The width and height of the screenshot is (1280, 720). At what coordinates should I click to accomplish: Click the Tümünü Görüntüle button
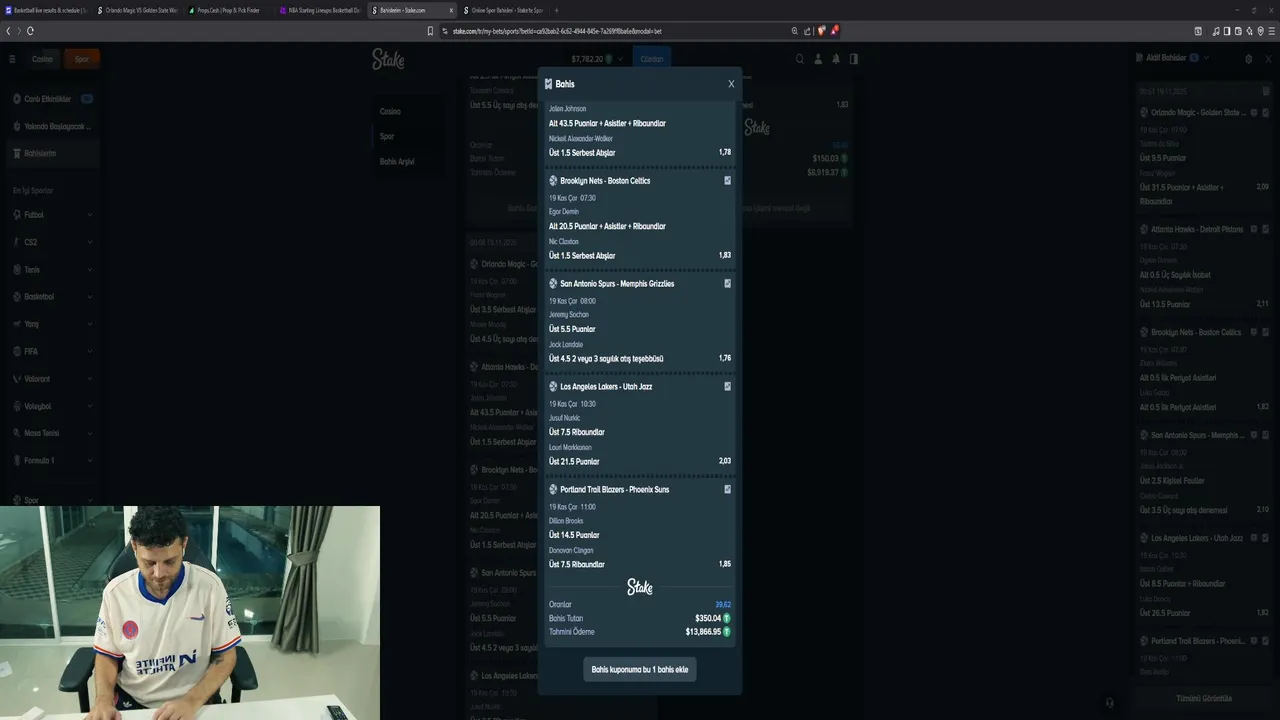[x=1204, y=698]
